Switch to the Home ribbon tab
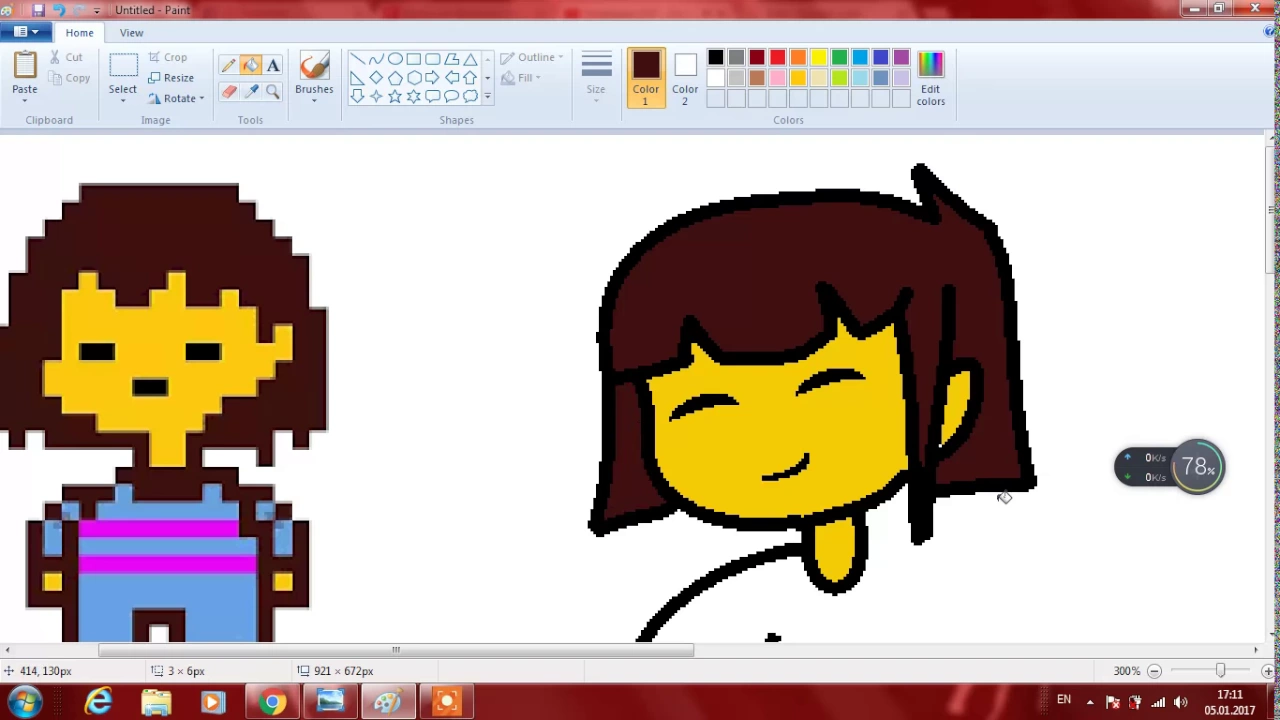 click(x=79, y=33)
